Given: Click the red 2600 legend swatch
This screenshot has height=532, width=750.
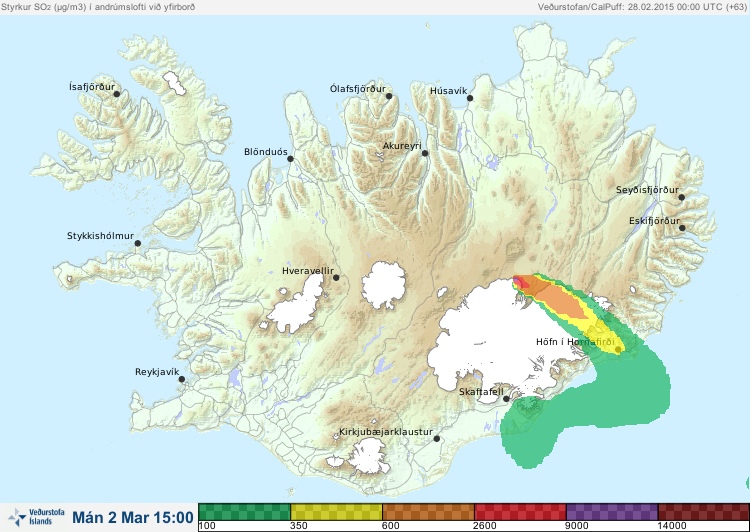Looking at the screenshot, I should (520, 512).
